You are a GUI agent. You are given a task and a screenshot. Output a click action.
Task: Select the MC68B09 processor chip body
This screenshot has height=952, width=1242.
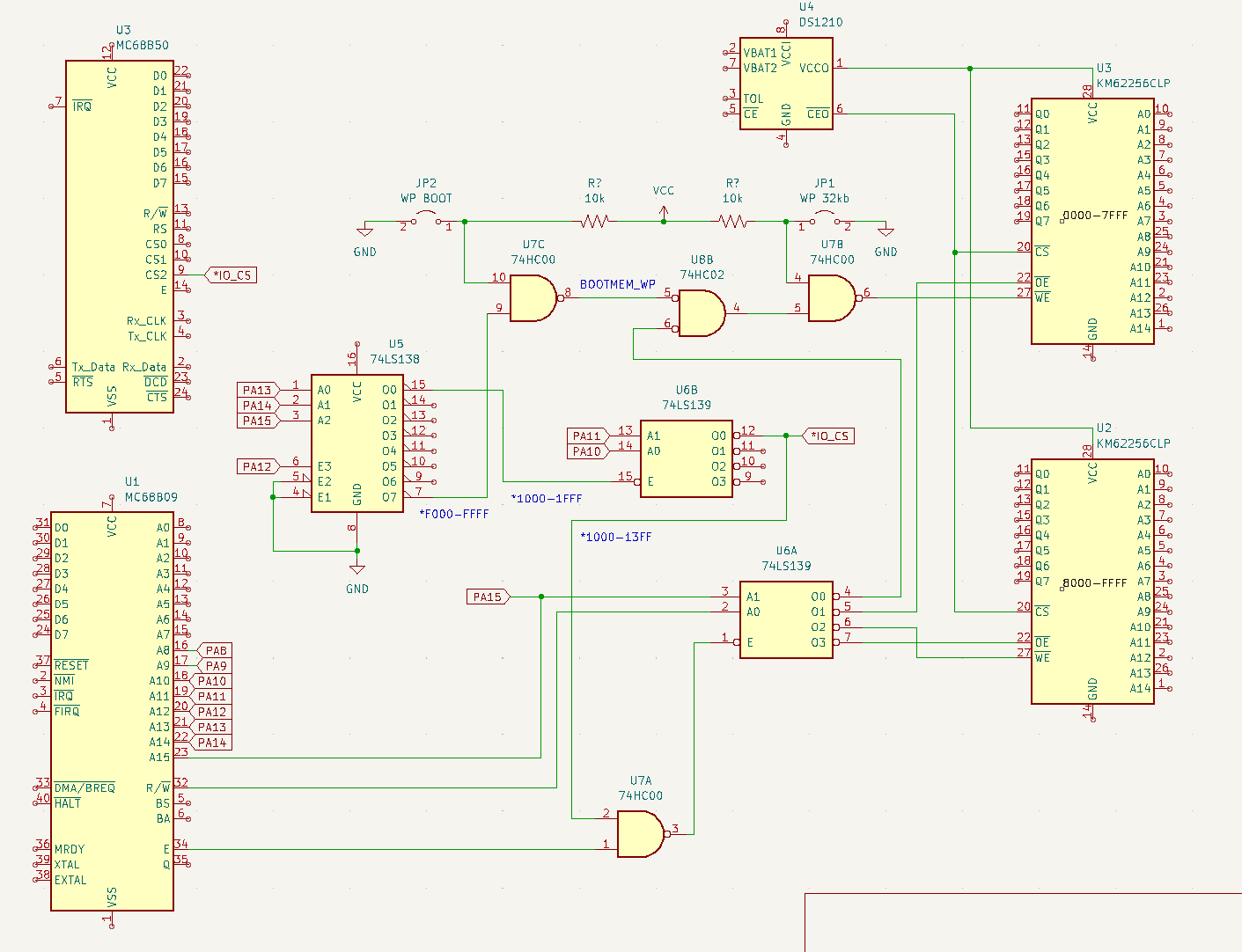pos(112,711)
